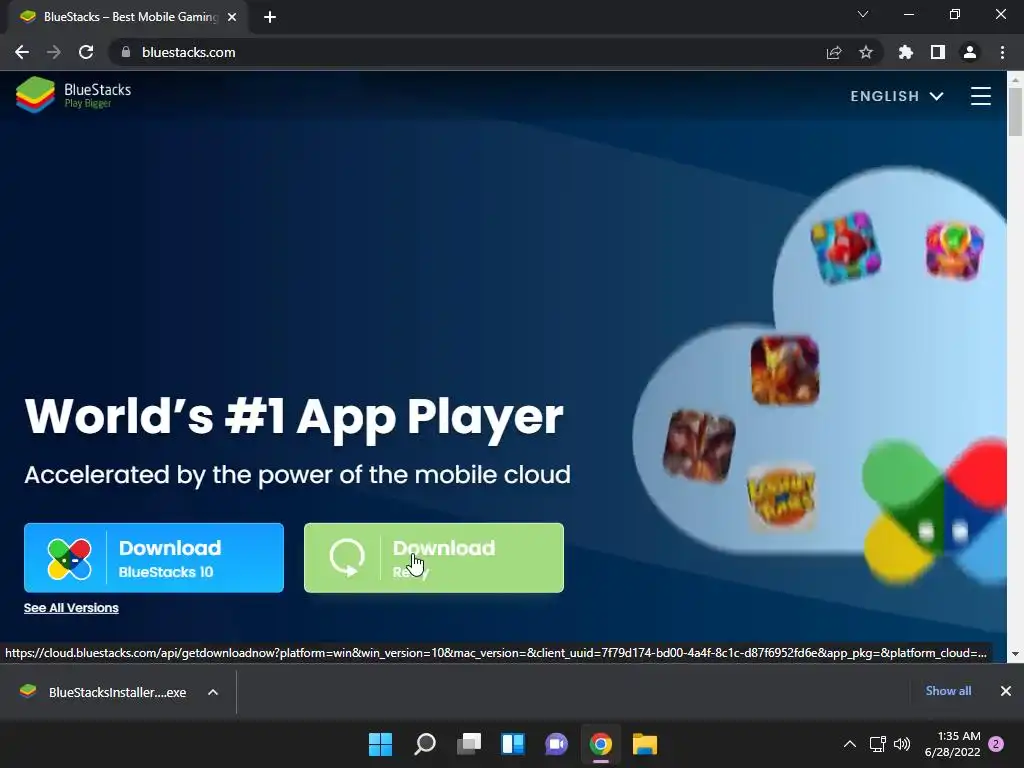Click the fiery warrior game icon
This screenshot has height=768, width=1024.
coord(785,370)
